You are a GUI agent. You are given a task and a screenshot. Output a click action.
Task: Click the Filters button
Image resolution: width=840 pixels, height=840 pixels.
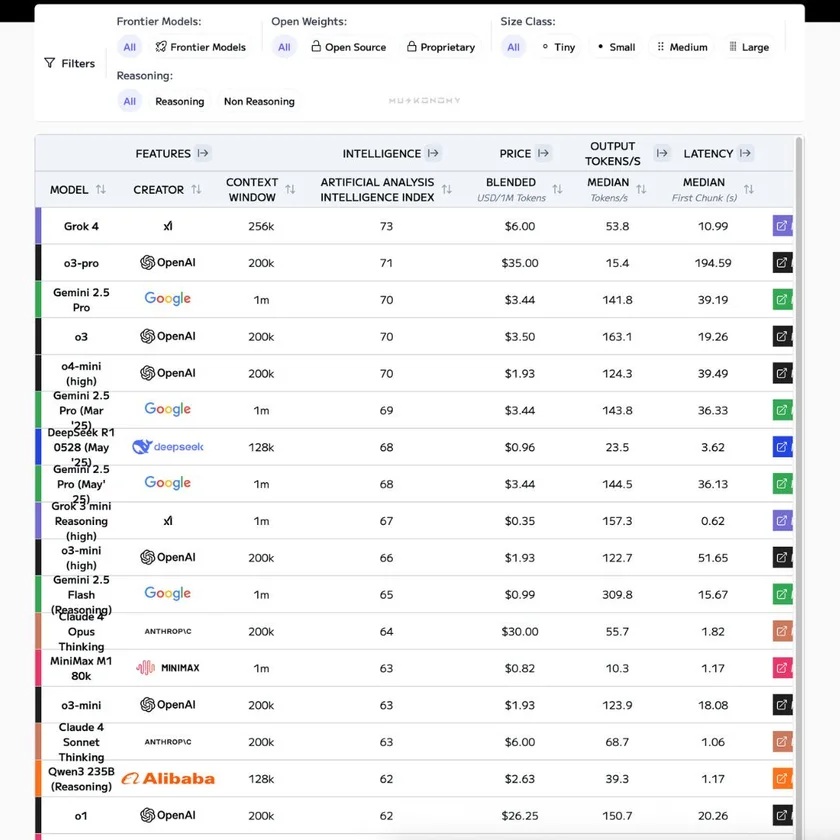(x=70, y=63)
